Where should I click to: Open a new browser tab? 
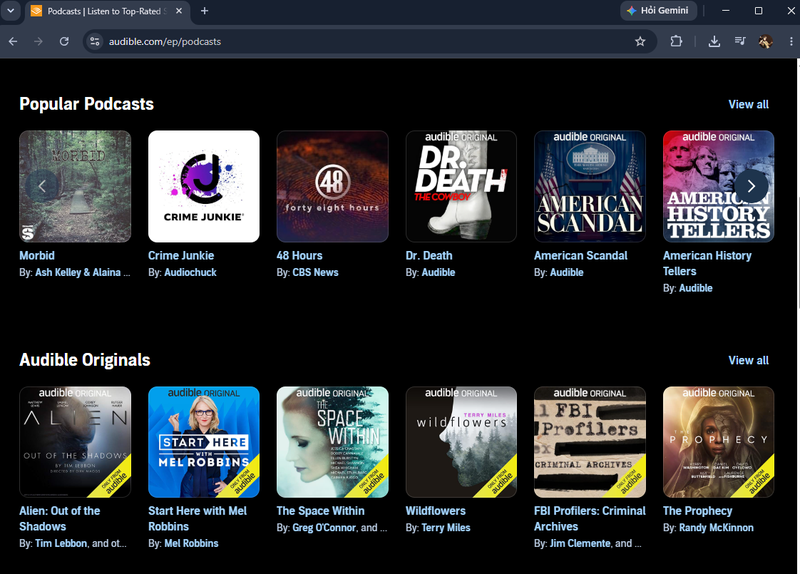pyautogui.click(x=205, y=11)
